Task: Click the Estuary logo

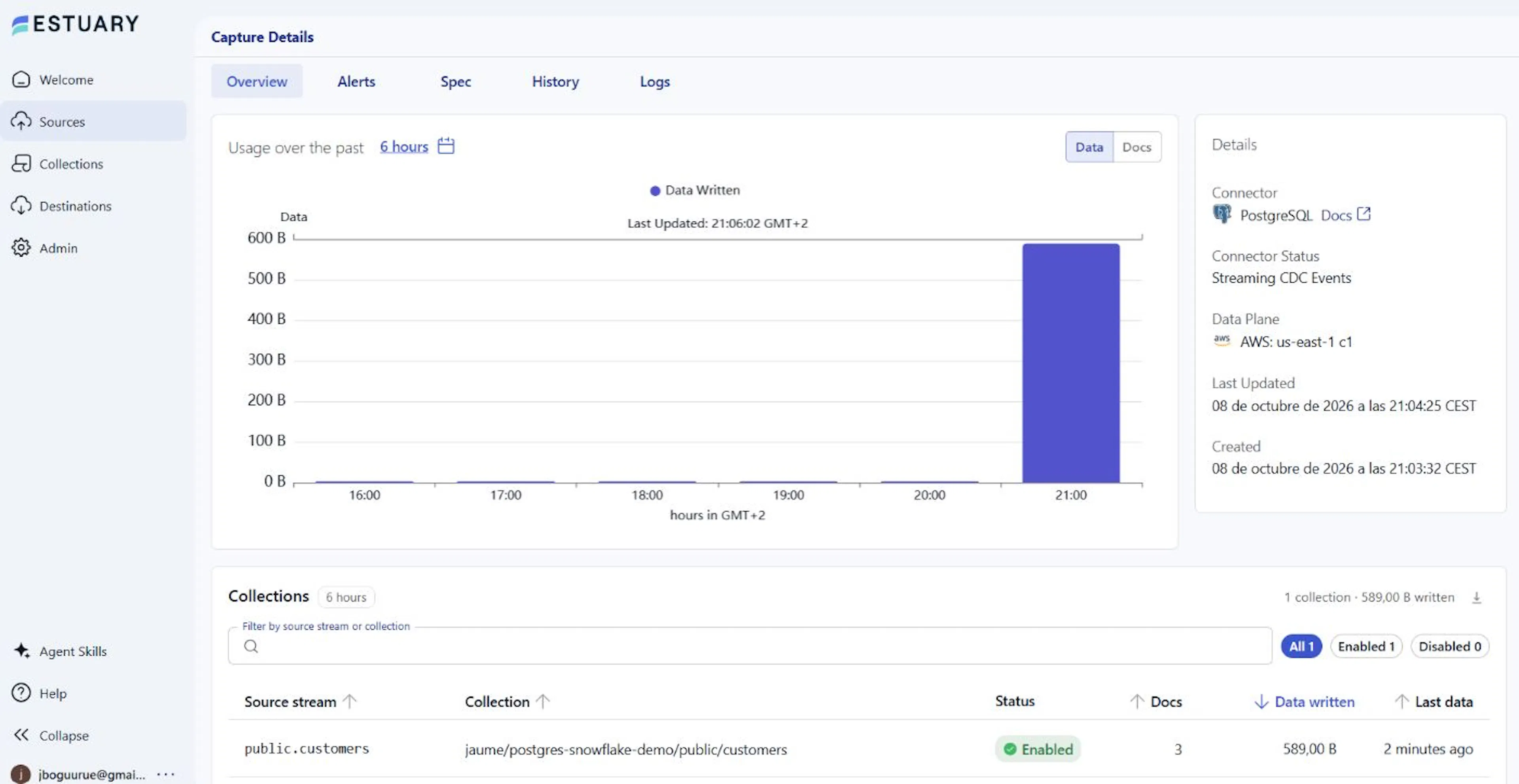Action: coord(75,24)
